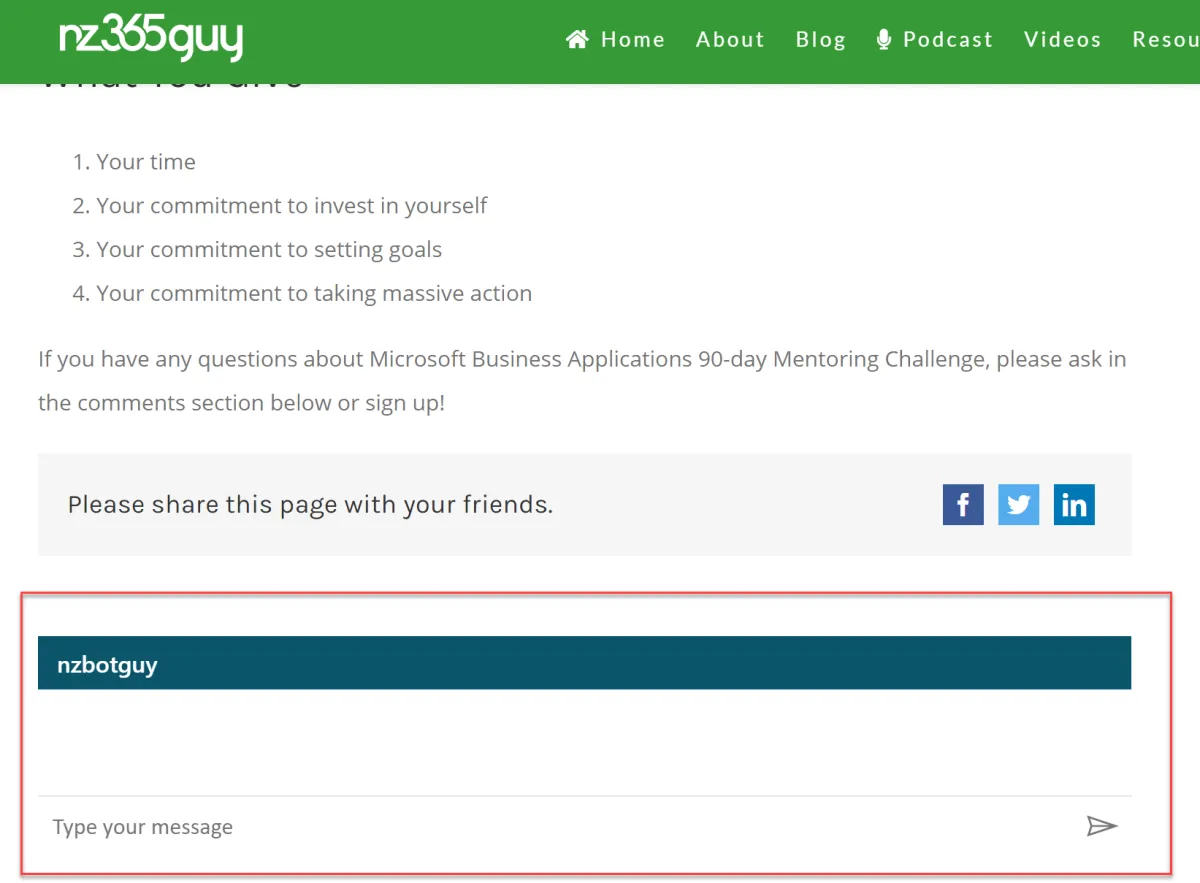
Task: Share the page on Twitter
Action: point(1018,505)
